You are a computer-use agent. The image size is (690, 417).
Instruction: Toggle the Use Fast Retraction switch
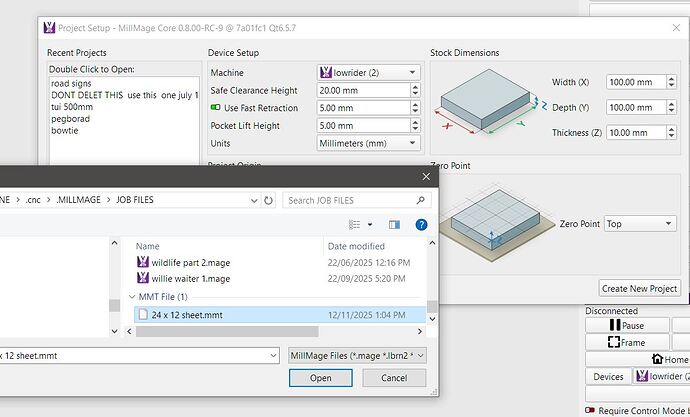point(216,108)
